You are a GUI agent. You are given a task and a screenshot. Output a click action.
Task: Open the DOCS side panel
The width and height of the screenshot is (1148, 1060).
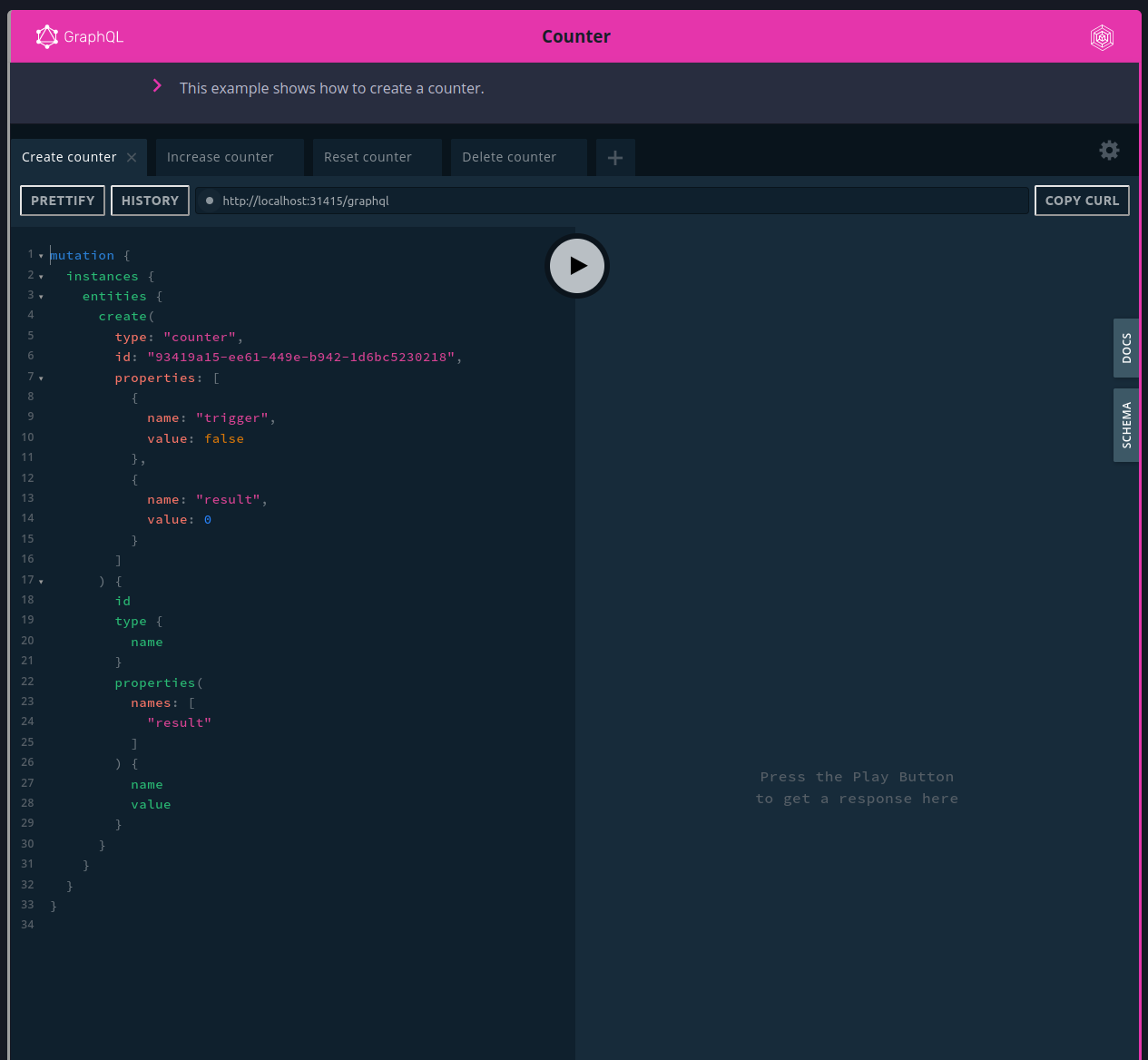click(x=1126, y=348)
